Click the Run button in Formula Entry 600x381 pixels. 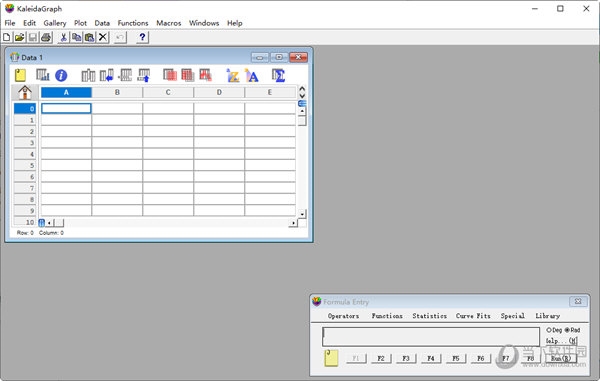[561, 358]
